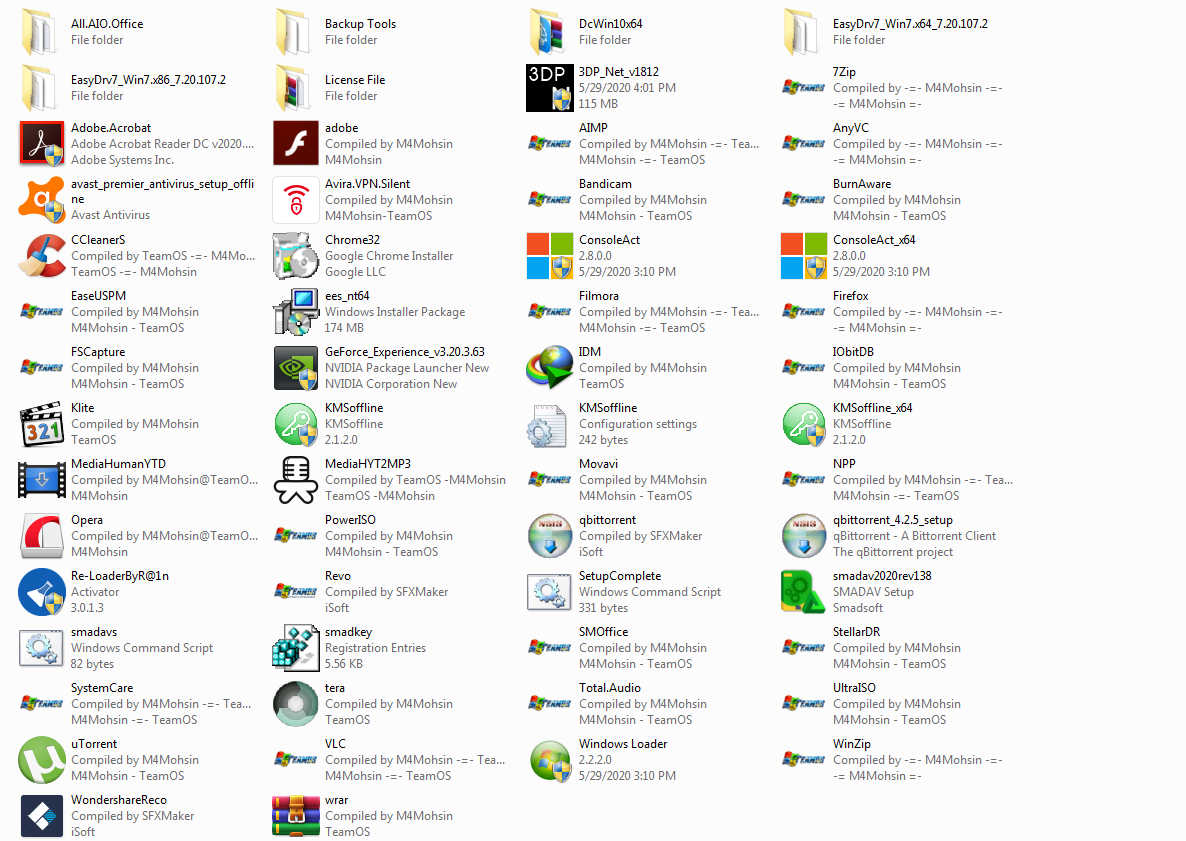Viewport: 1186px width, 841px height.
Task: Click the 3DP_Net_v1812 black icon
Action: (x=550, y=88)
